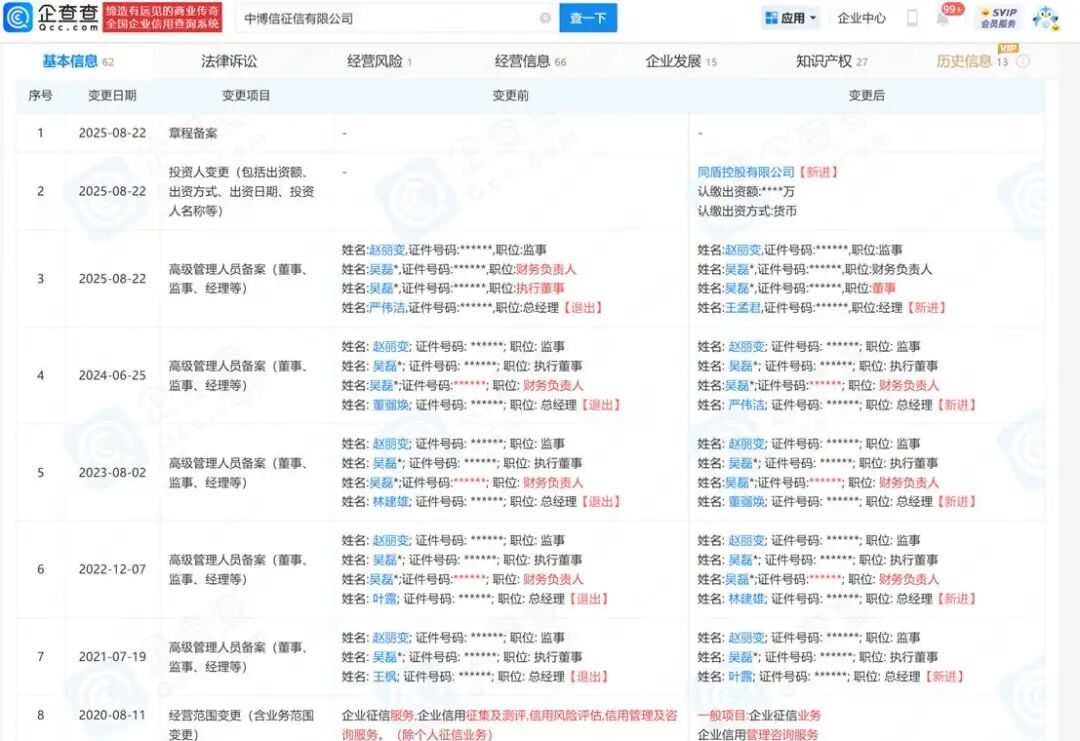
Task: Open 董骊焕 link in row 5 变更后
Action: click(747, 502)
